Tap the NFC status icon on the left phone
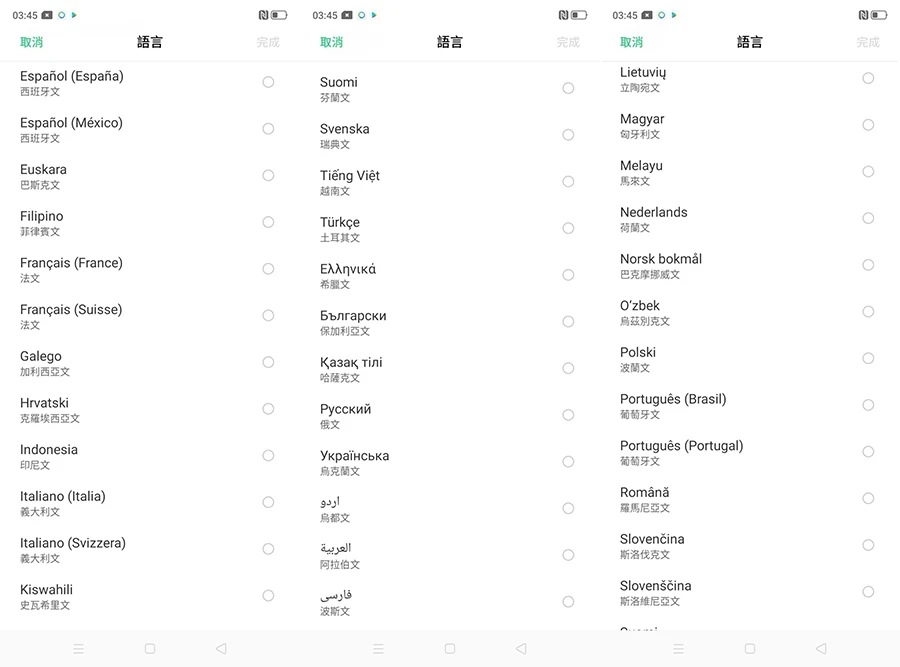 coord(262,15)
